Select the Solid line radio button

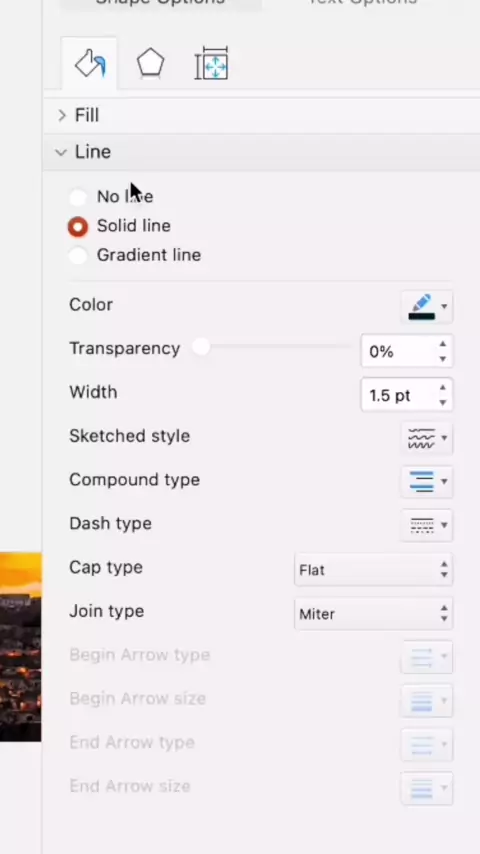point(78,227)
